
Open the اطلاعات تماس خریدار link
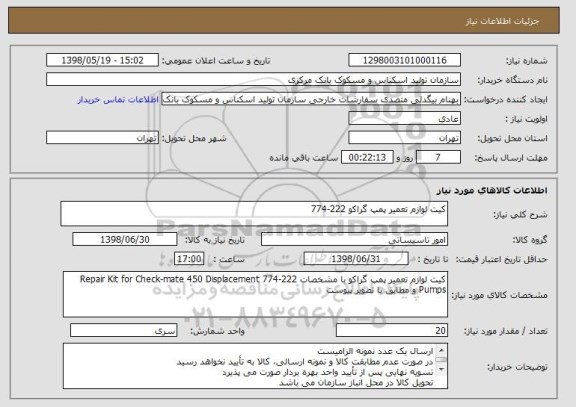[x=118, y=100]
